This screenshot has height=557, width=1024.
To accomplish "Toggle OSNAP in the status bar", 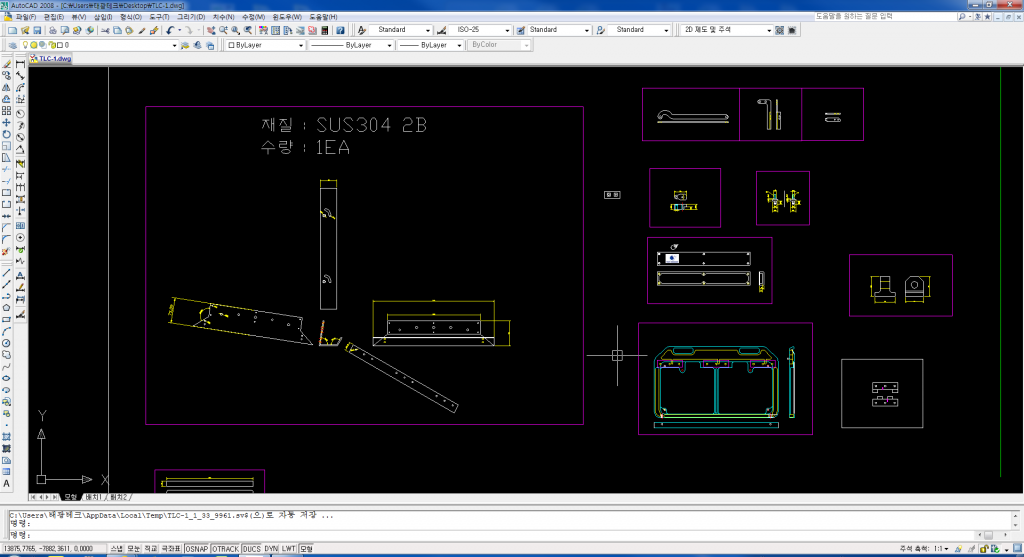I will 197,549.
